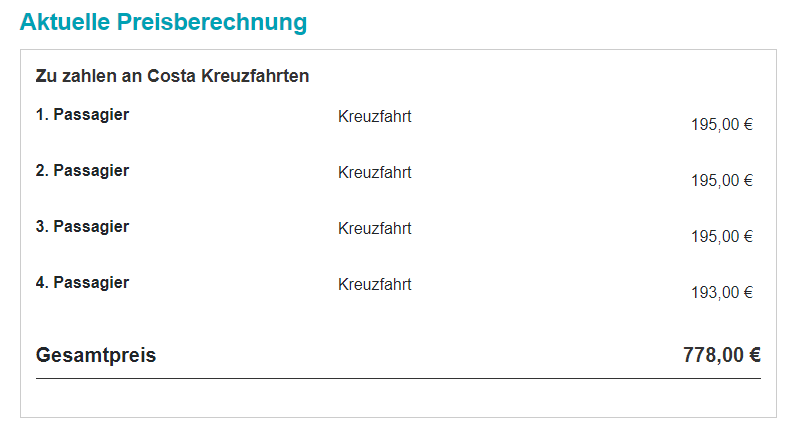Select the 'Costa Kreuzfahrten' payee name
This screenshot has height=439, width=794.
228,76
